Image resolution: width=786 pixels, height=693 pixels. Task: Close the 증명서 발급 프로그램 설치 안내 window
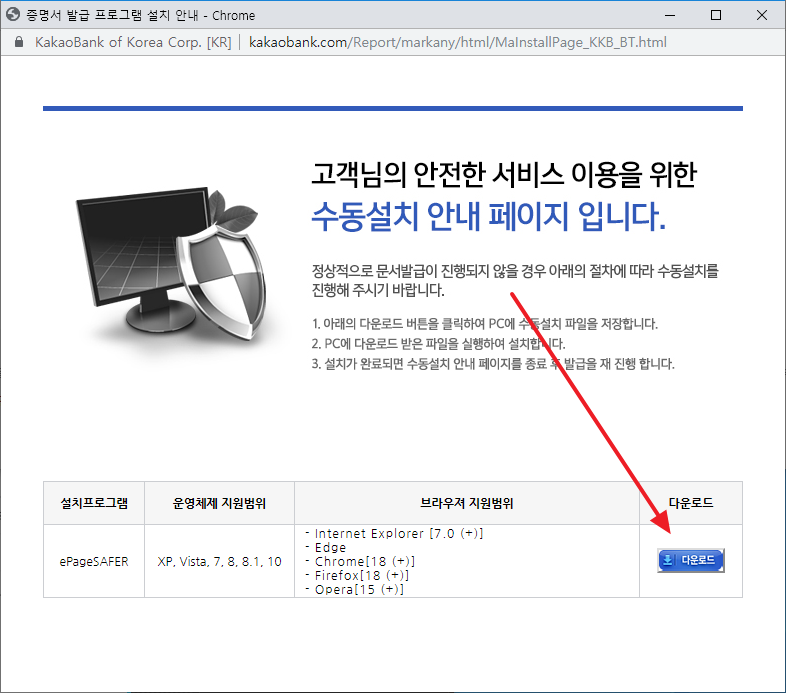pyautogui.click(x=761, y=15)
